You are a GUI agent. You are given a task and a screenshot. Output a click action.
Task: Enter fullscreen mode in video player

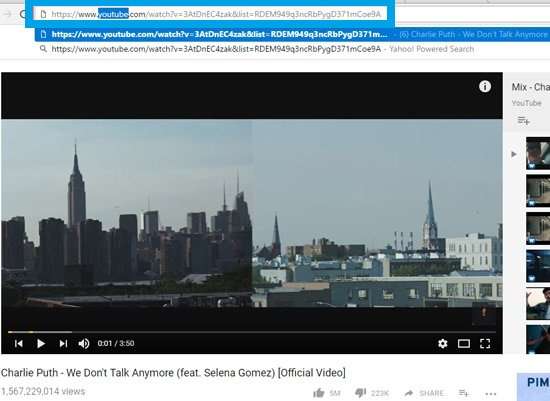(x=485, y=343)
